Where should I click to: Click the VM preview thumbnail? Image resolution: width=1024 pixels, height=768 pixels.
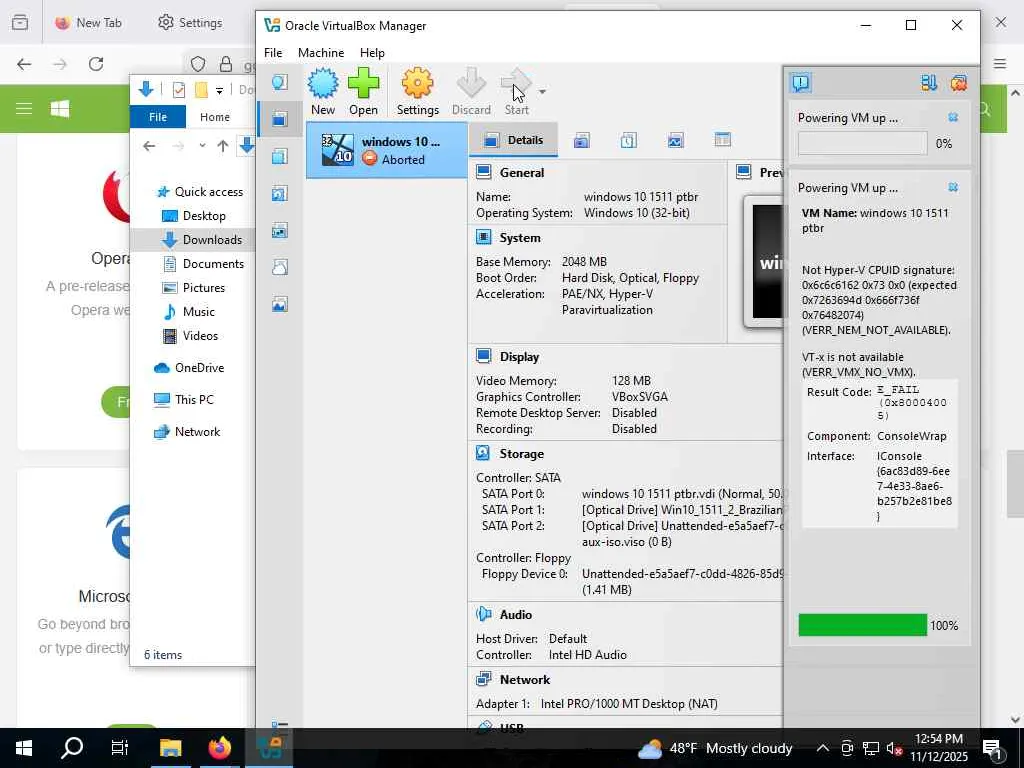click(765, 261)
